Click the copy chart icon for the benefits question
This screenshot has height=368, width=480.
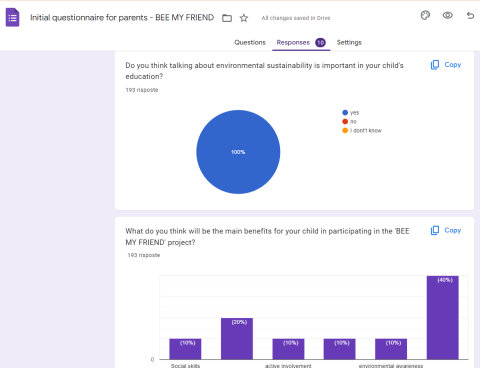[435, 230]
